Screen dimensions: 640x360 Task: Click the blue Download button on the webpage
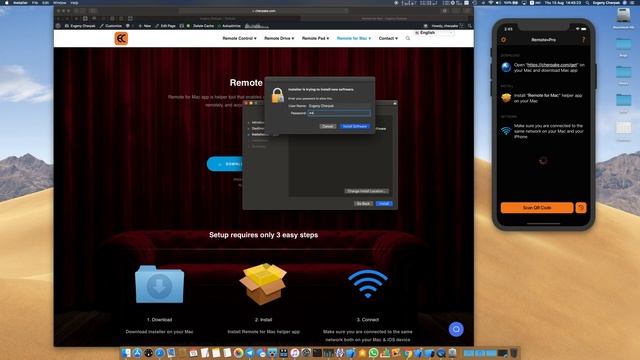225,164
